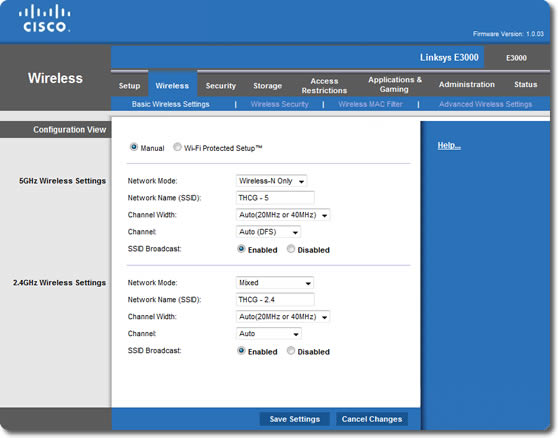Open 2.4GHz Channel dropdown showing Auto

pos(269,334)
